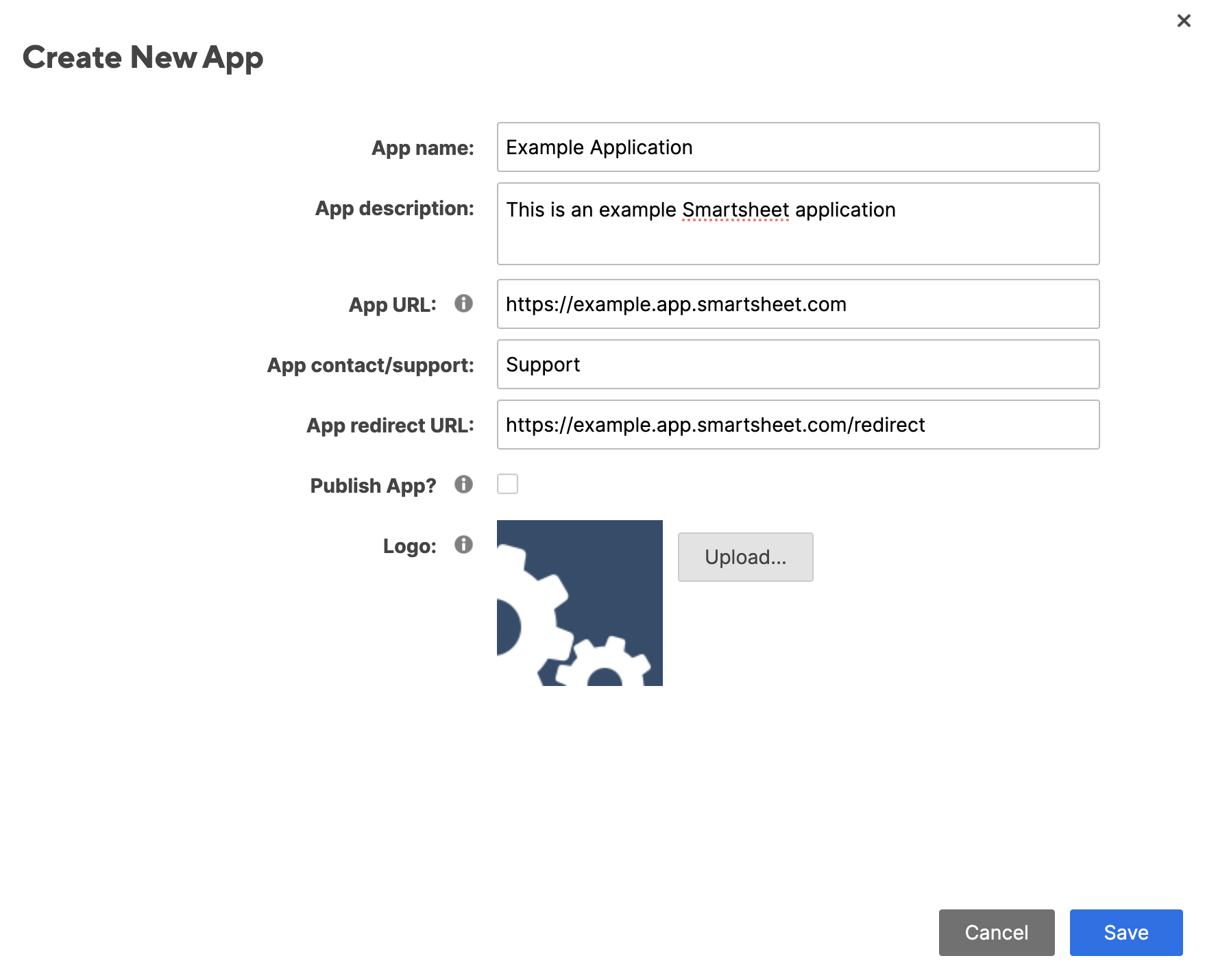The width and height of the screenshot is (1205, 980).
Task: Click the App contact/support field containing Support
Action: click(798, 365)
